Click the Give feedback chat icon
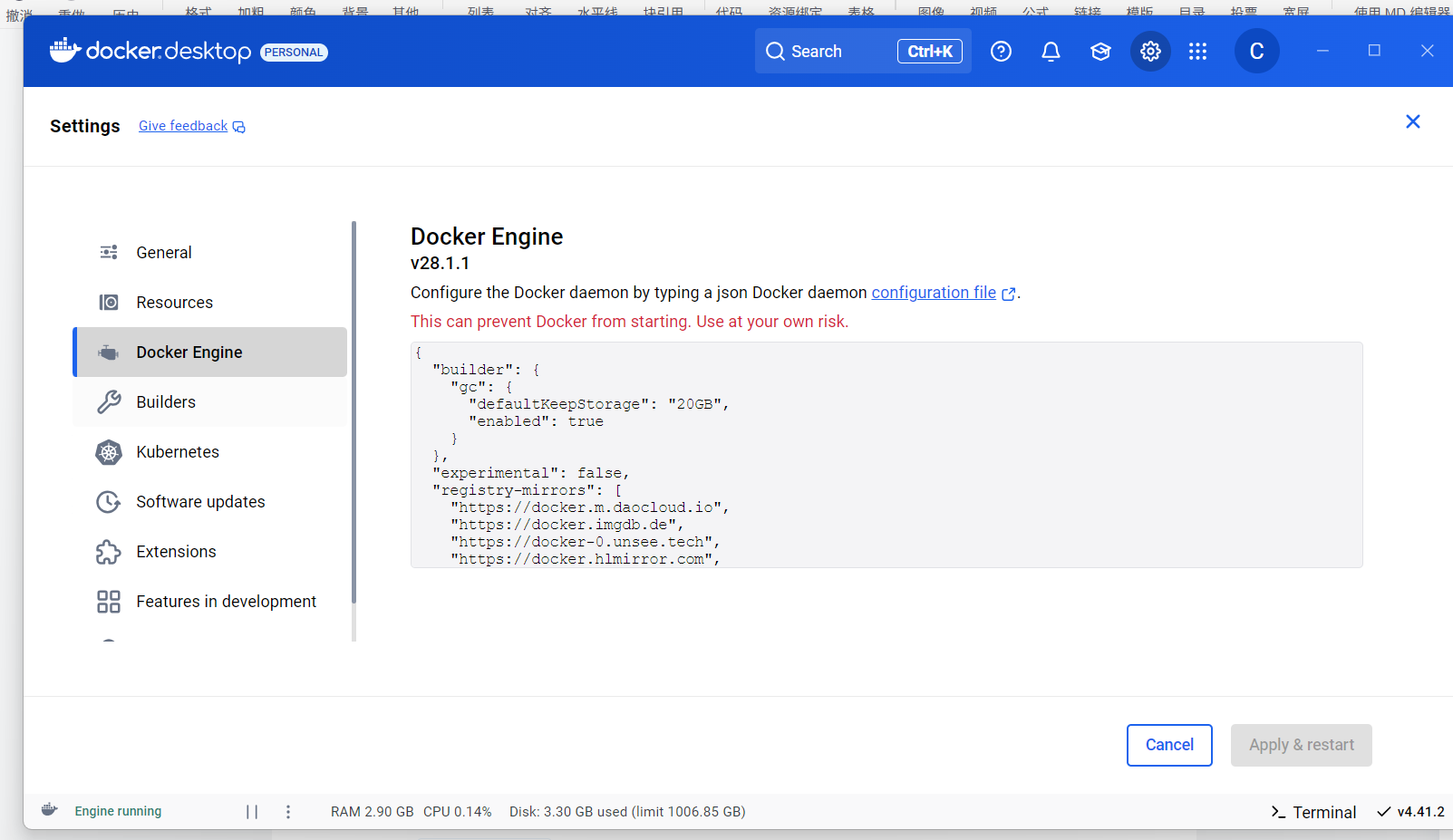Screen dimensions: 1453x840 (238, 127)
